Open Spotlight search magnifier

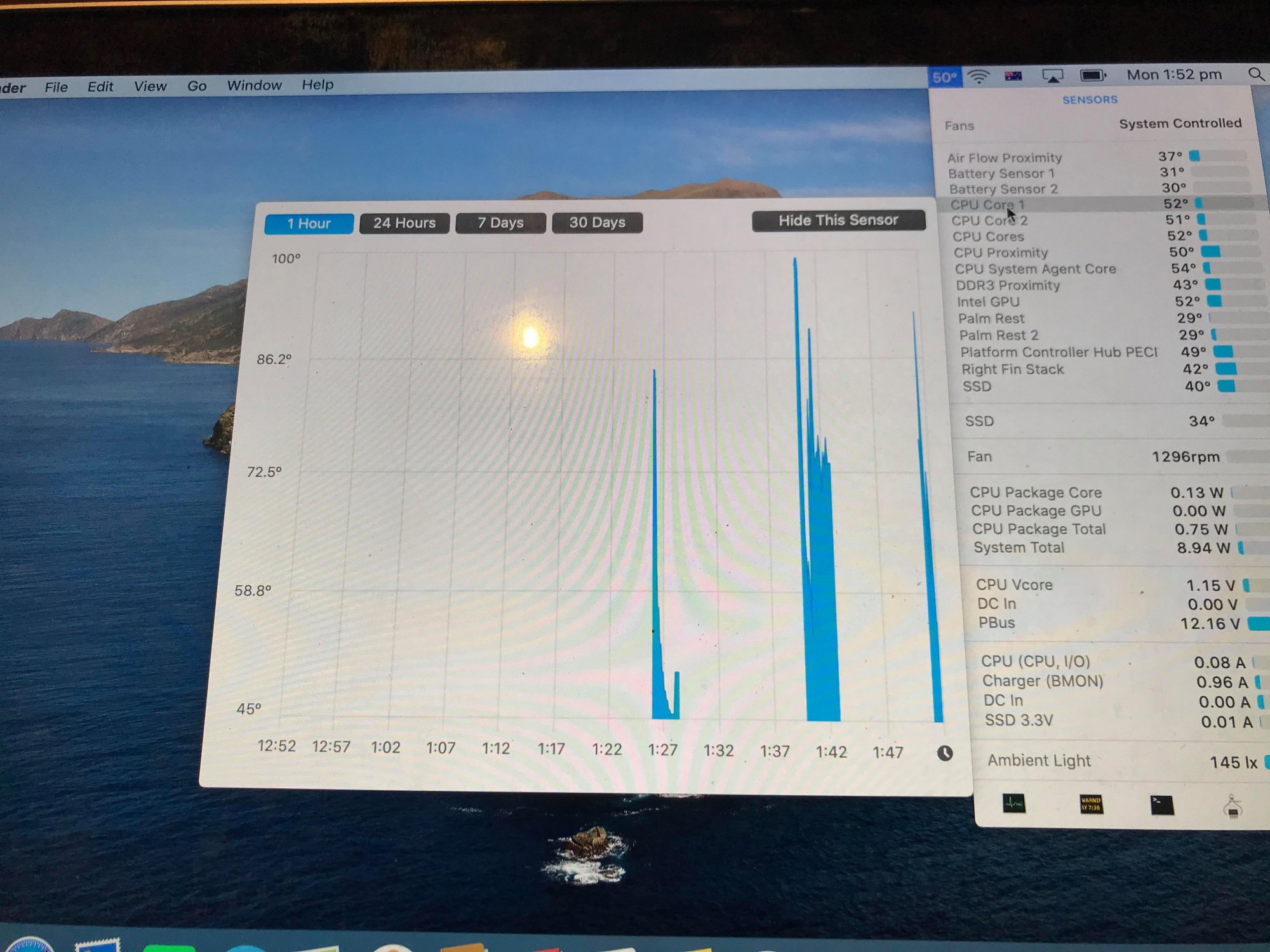click(1256, 74)
